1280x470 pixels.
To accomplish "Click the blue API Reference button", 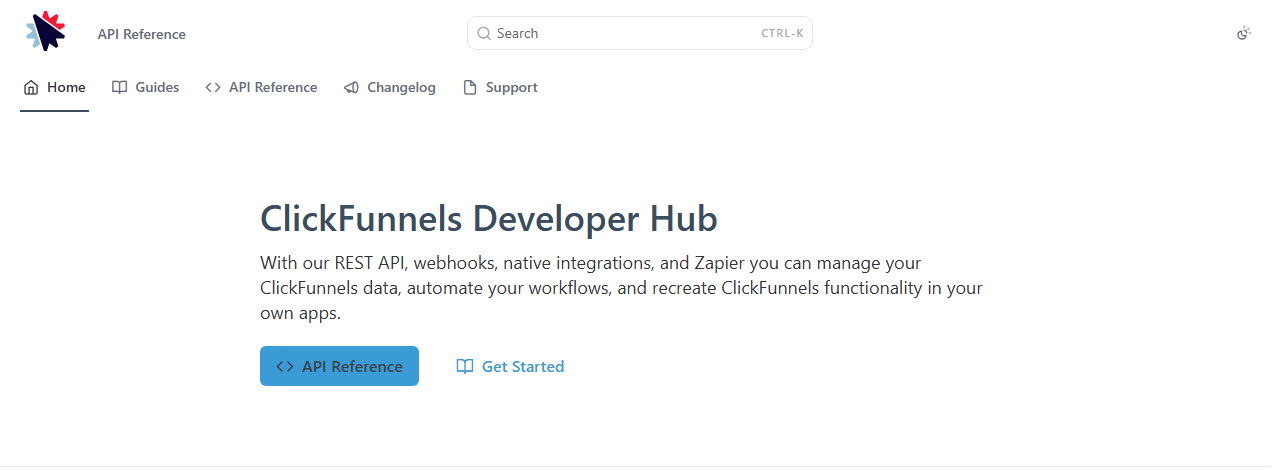I will tap(339, 366).
